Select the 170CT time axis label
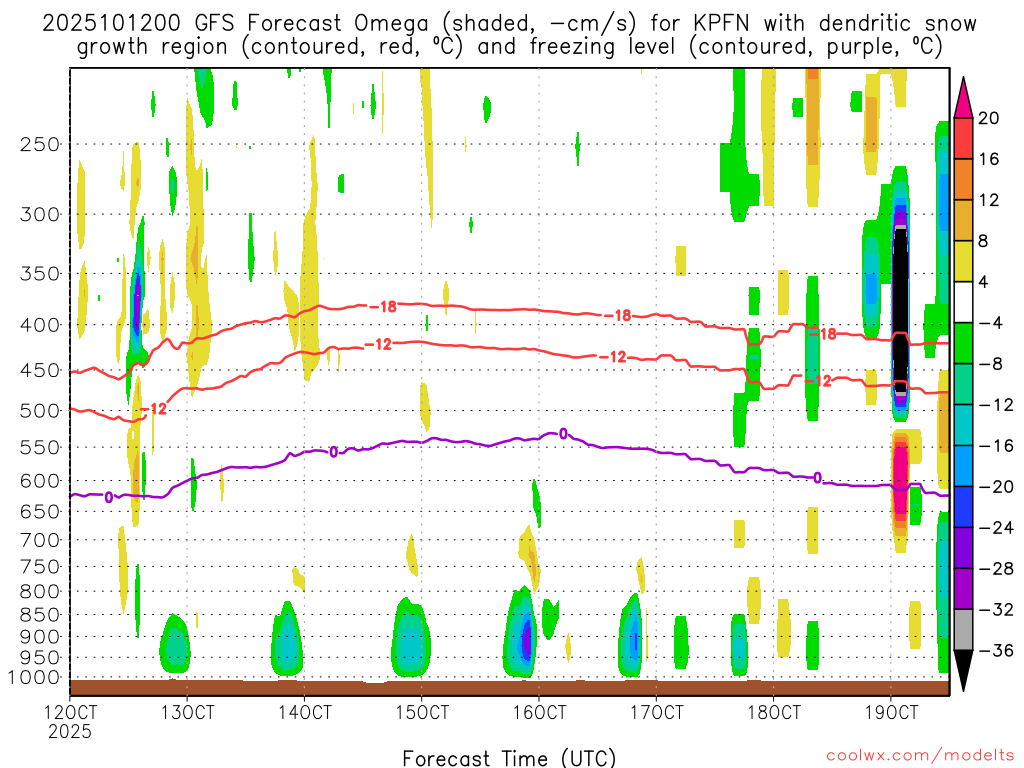 pos(656,712)
